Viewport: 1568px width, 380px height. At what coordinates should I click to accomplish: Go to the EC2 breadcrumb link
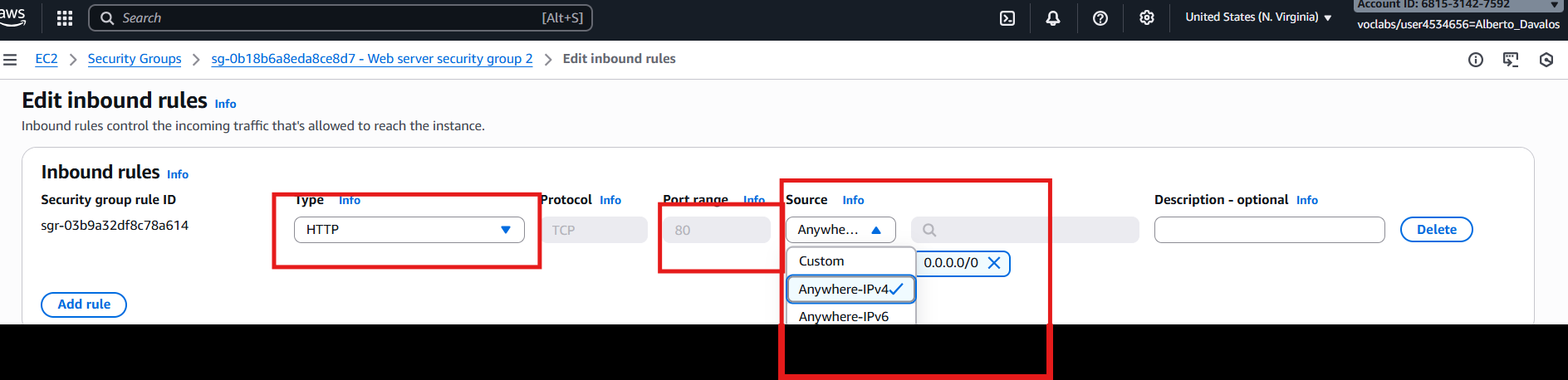point(47,59)
